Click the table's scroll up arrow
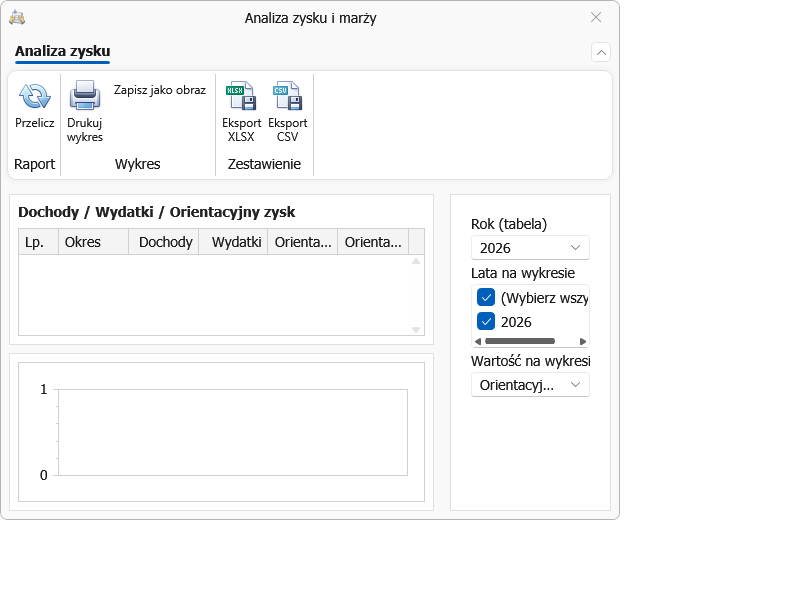 click(416, 261)
